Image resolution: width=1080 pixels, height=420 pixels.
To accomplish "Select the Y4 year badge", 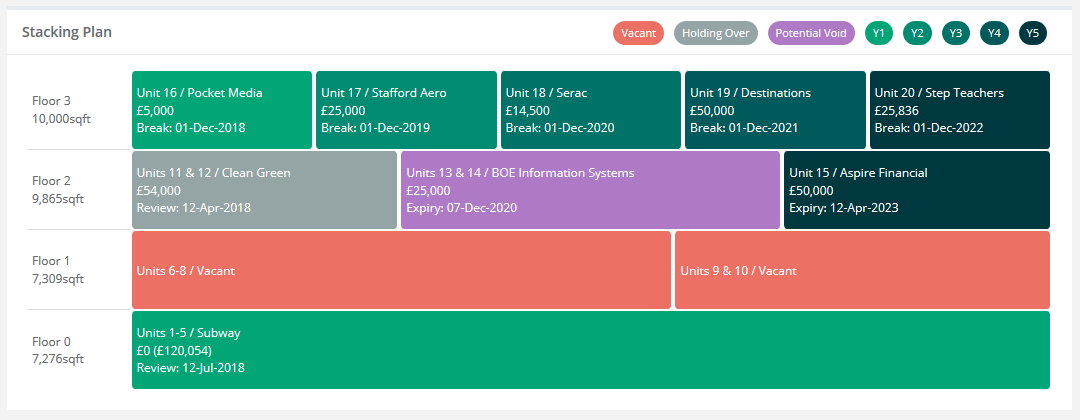I will [994, 33].
